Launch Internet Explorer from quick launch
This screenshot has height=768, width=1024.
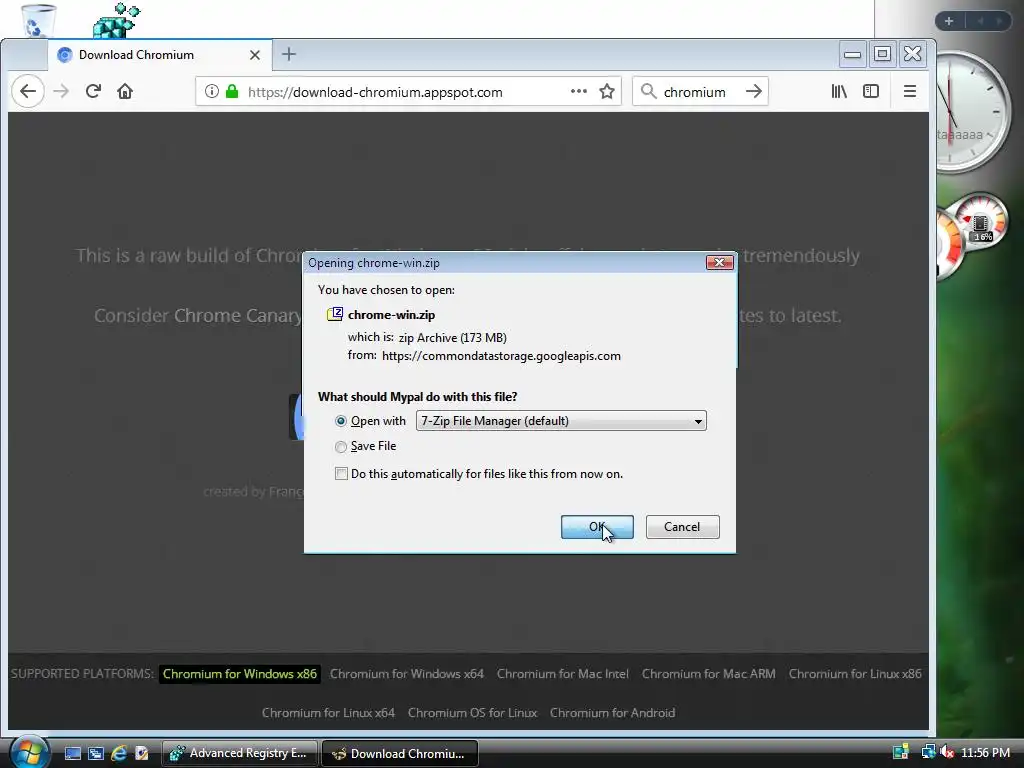(118, 754)
